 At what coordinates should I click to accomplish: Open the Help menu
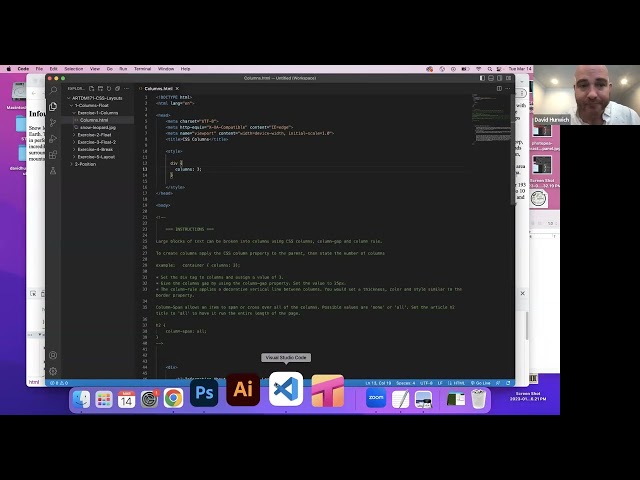click(185, 69)
